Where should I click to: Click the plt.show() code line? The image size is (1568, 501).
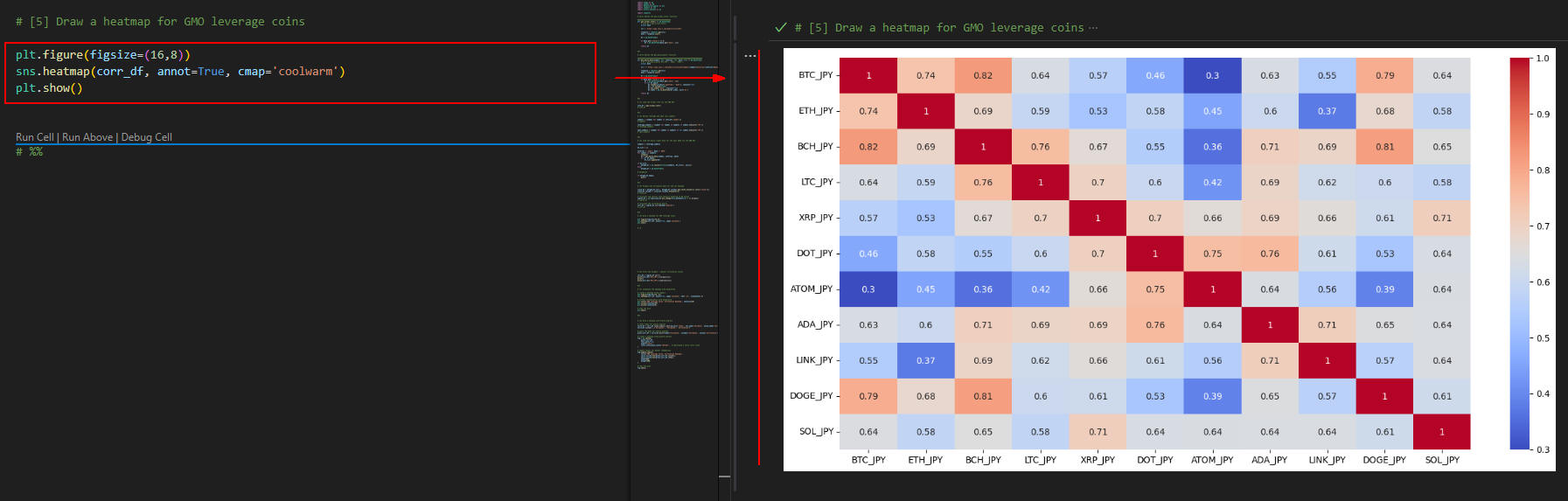point(49,87)
